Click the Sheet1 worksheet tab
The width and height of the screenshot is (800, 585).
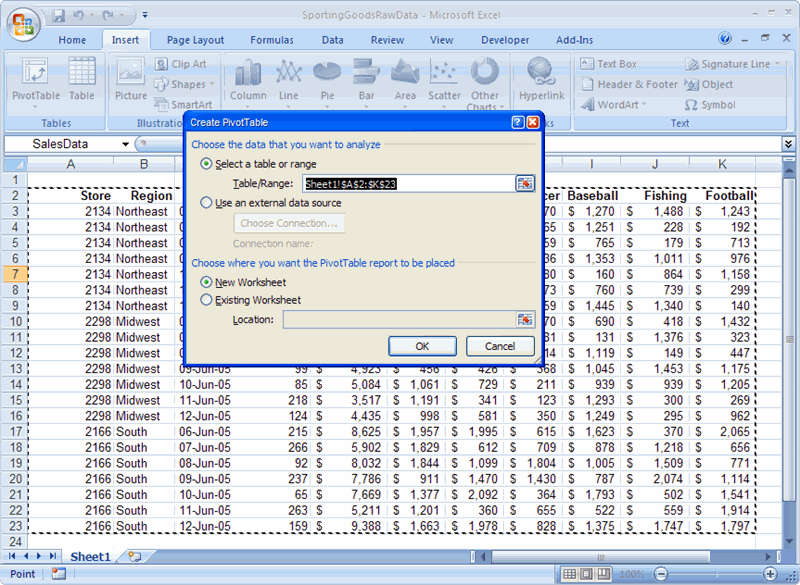(x=90, y=556)
